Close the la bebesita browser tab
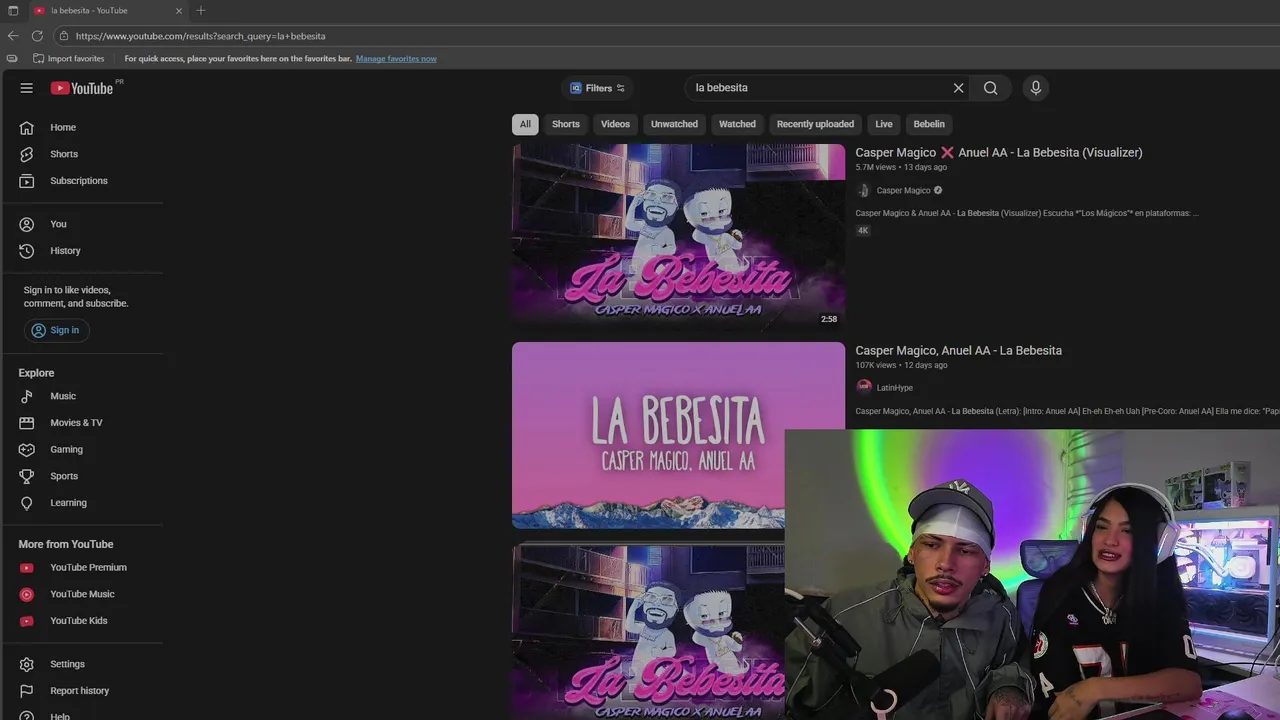The image size is (1280, 720). 179,10
